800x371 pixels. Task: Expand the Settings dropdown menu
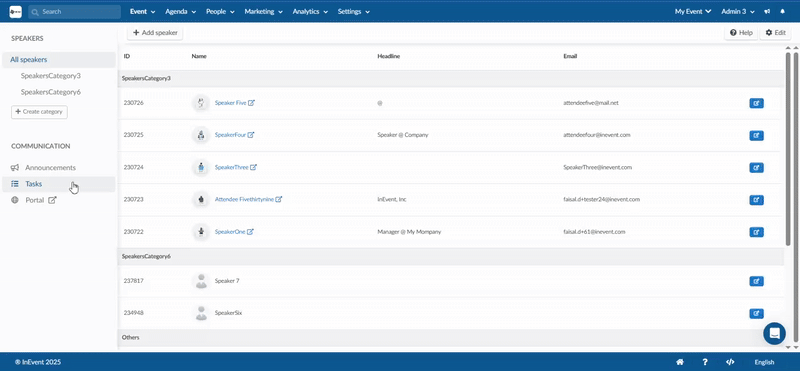coord(354,11)
